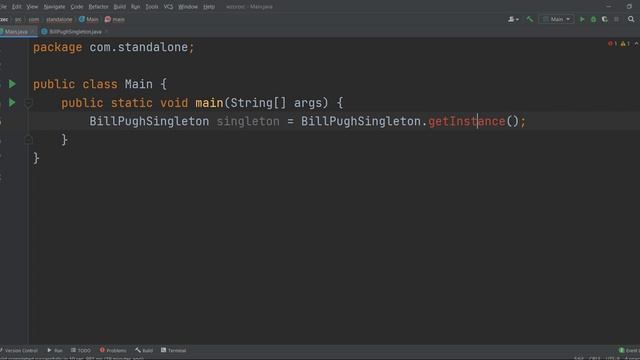640x360 pixels.
Task: Open the Tools menu
Action: pos(152,7)
